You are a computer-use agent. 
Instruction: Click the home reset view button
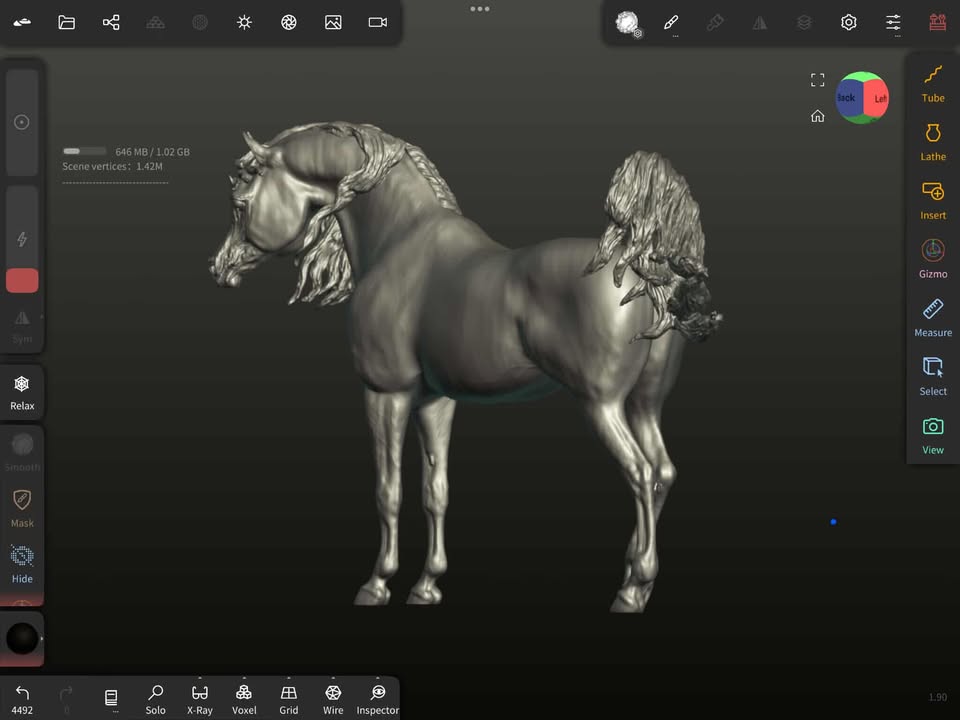(x=817, y=116)
